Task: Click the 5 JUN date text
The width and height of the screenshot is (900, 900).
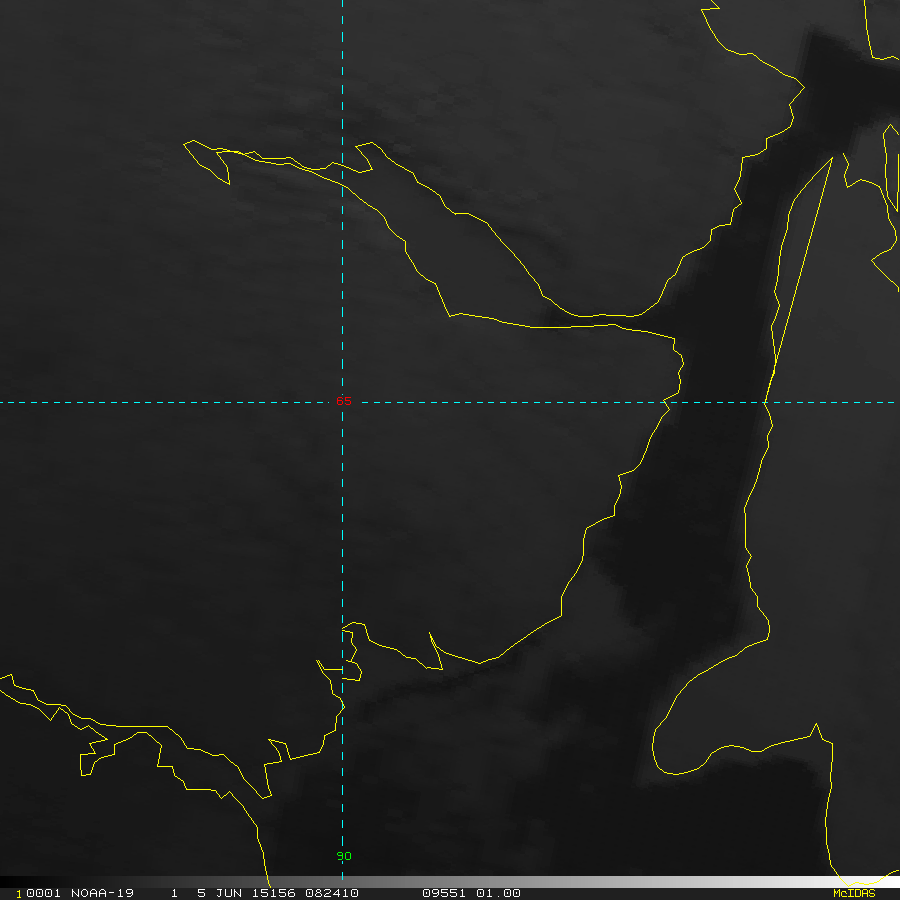Action: tap(218, 893)
